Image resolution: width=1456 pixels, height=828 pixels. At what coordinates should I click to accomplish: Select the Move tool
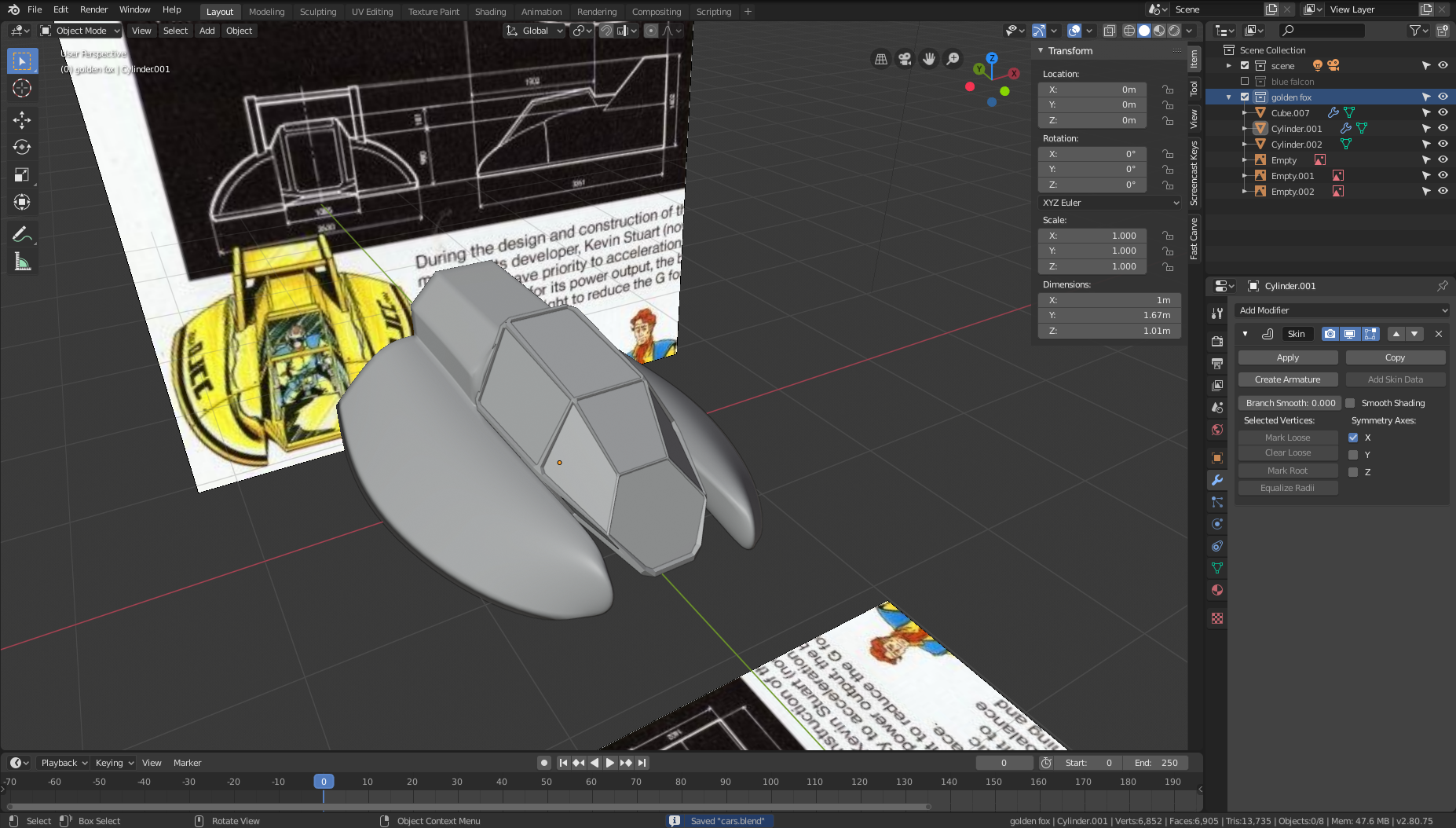click(22, 119)
